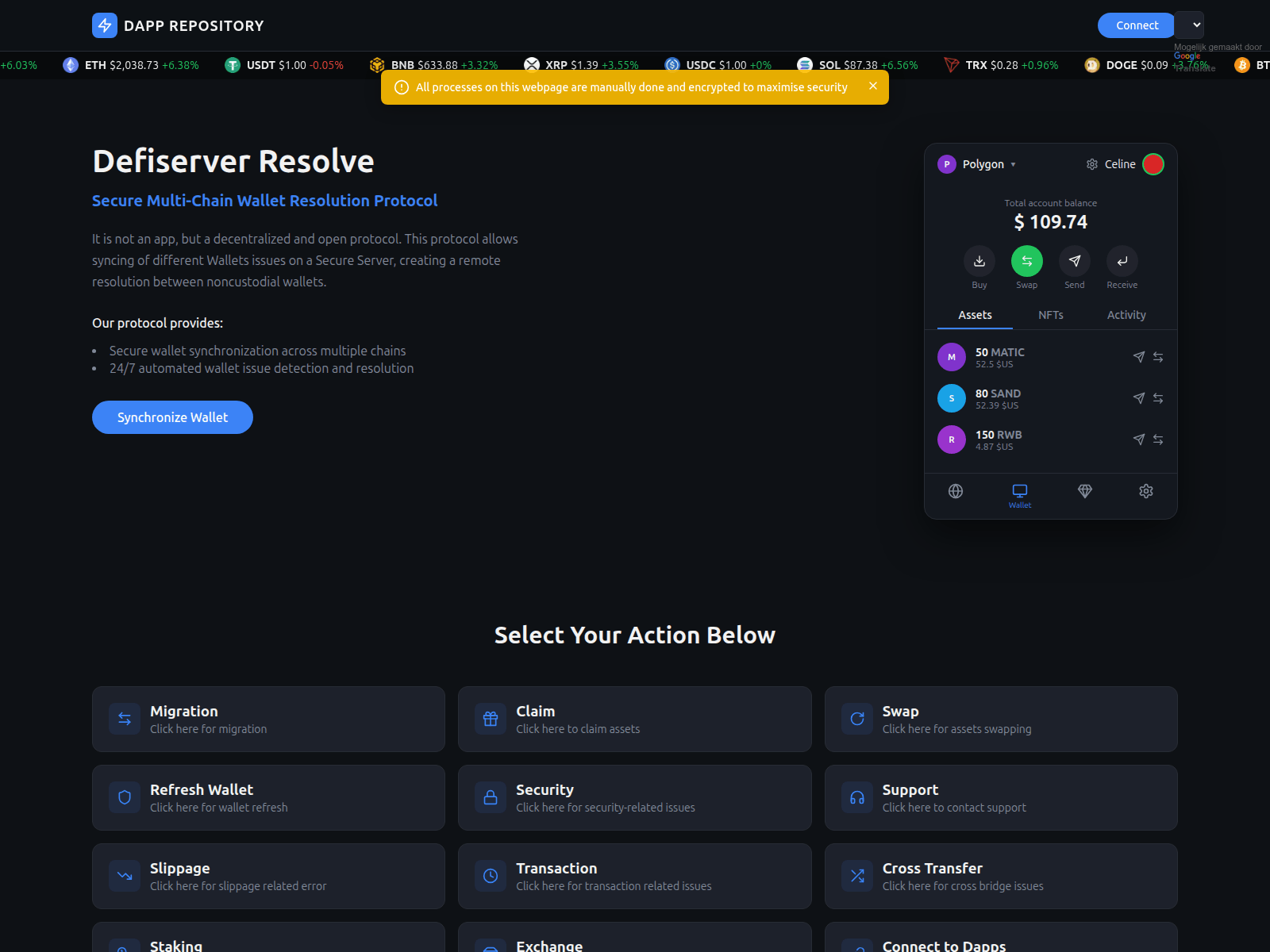Swap the 50 MATIC asset

point(1158,357)
